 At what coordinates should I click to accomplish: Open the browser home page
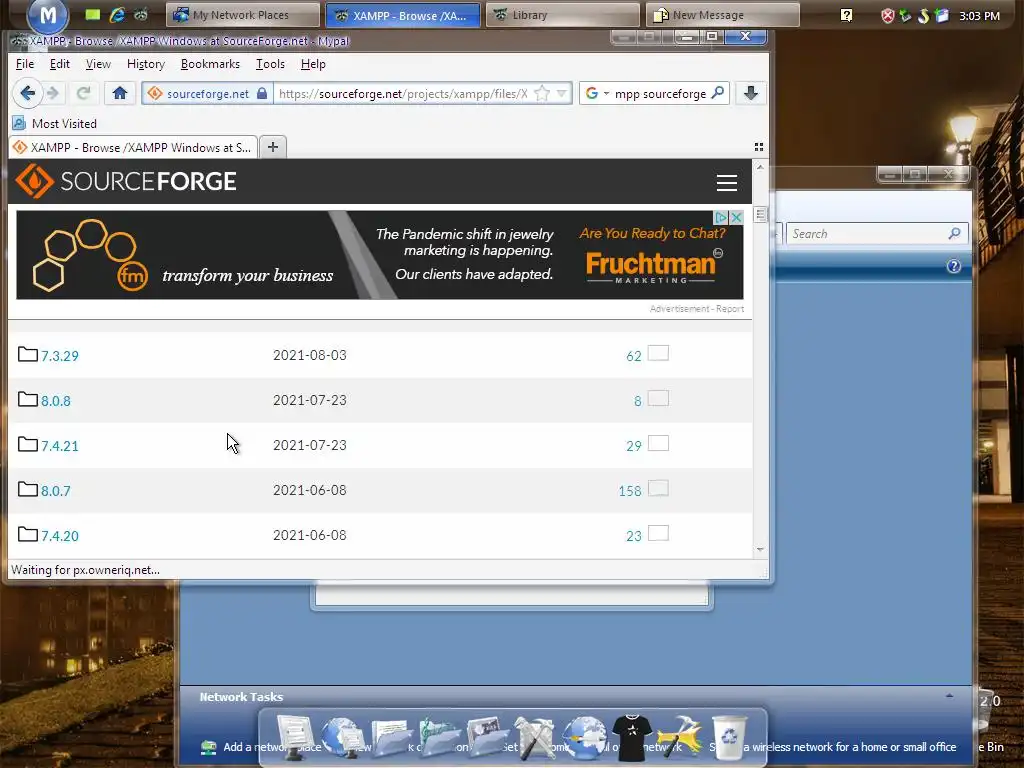tap(120, 93)
